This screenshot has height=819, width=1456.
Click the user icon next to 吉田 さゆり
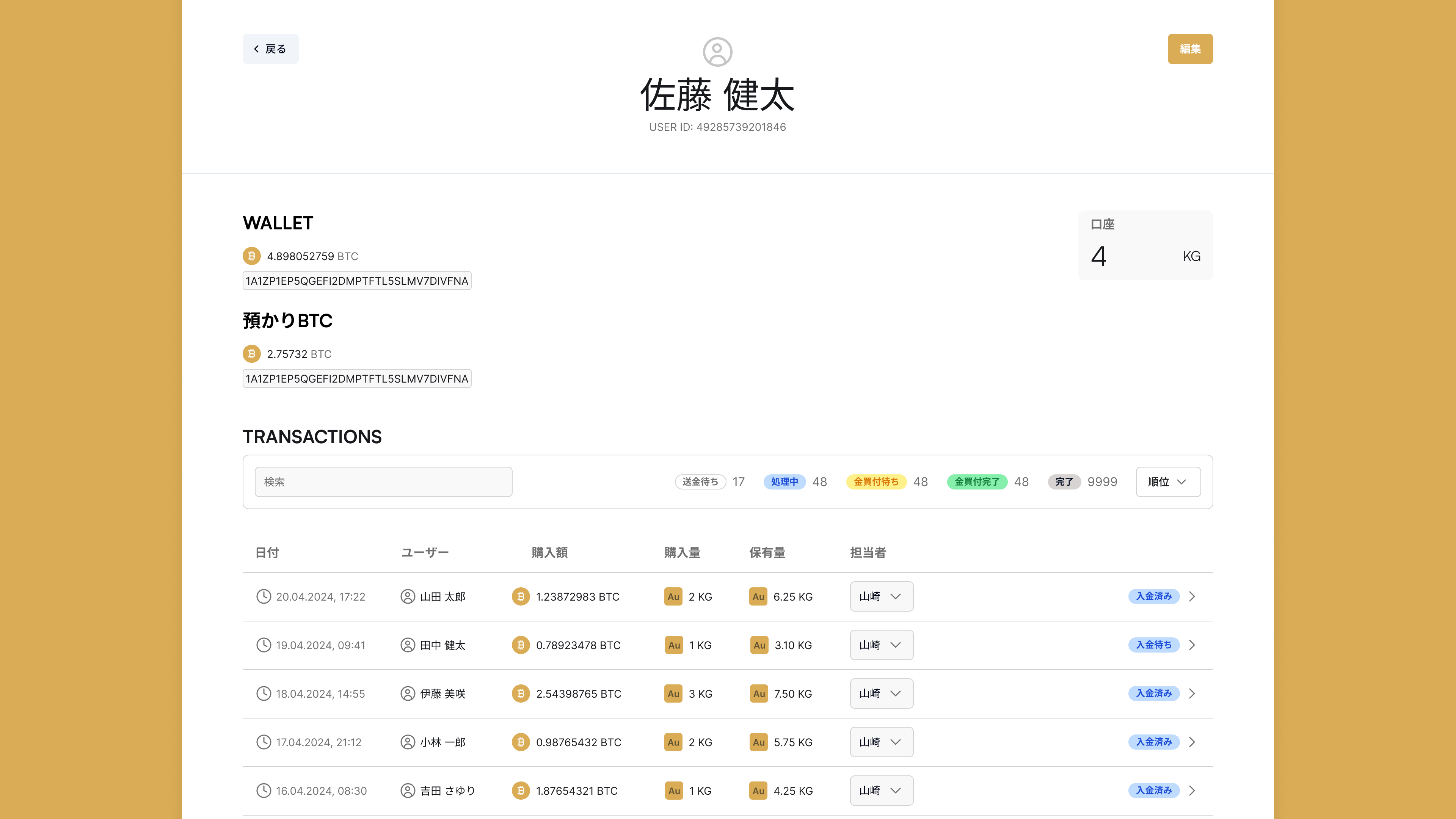click(x=408, y=791)
